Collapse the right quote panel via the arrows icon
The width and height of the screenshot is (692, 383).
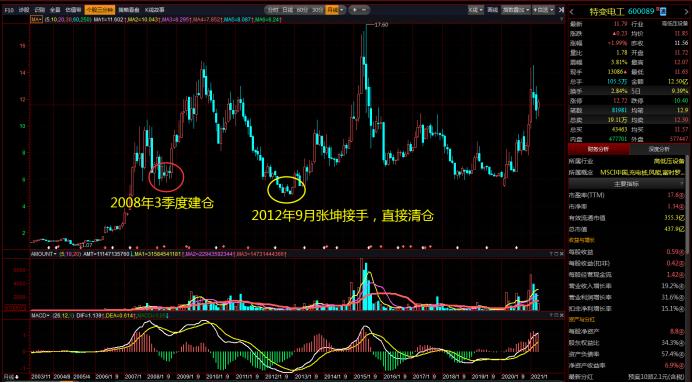click(x=560, y=9)
